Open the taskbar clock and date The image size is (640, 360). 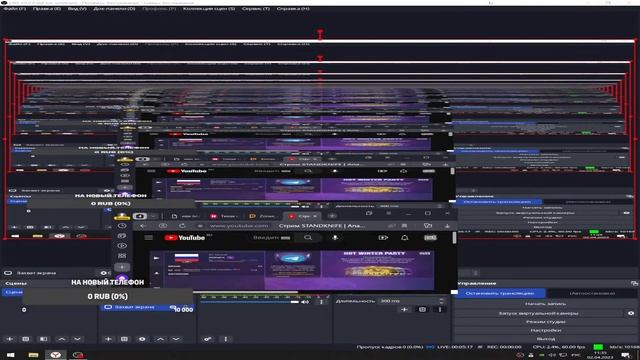[x=600, y=355]
